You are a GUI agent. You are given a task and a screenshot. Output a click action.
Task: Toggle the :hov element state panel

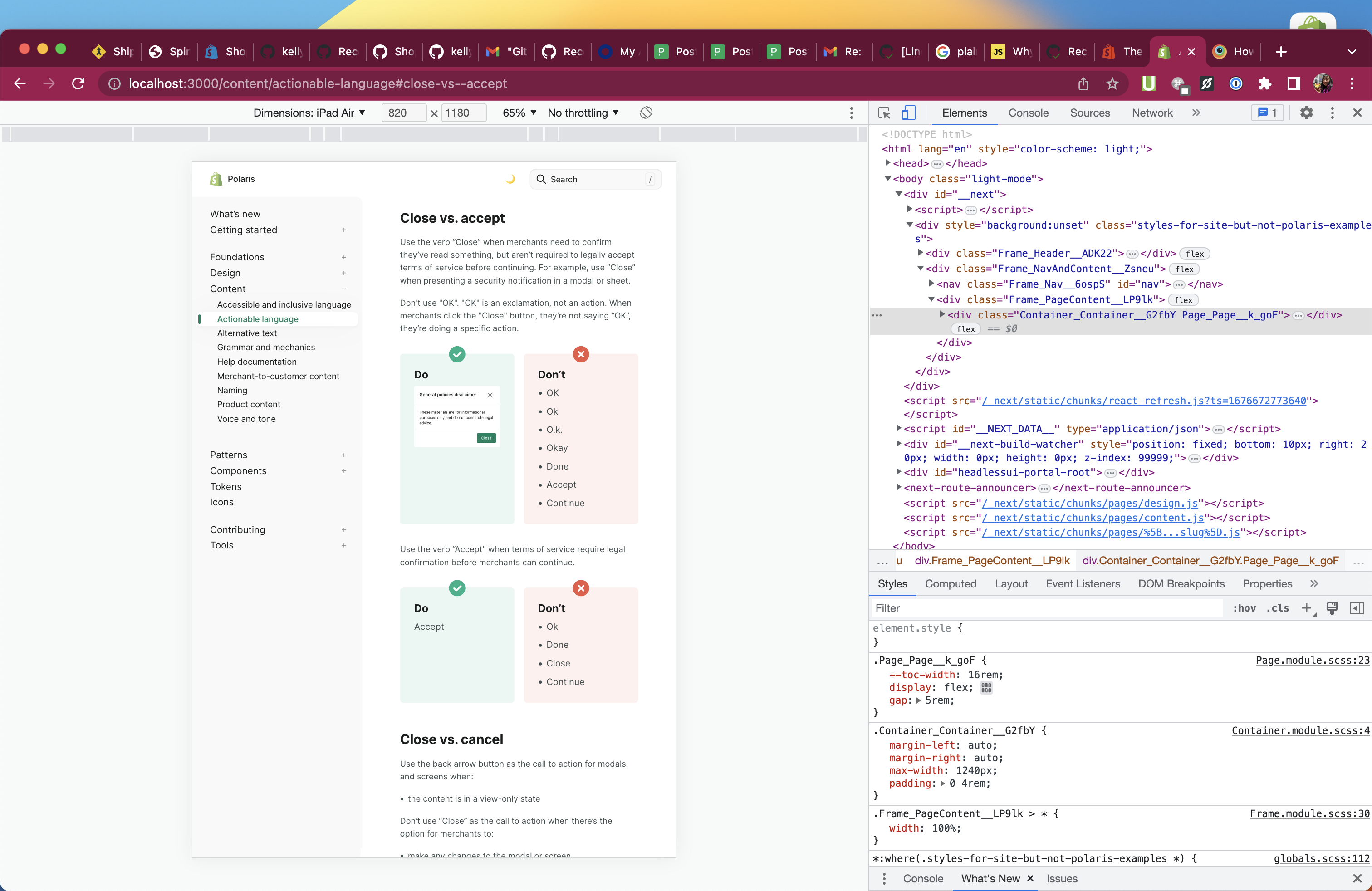pos(1244,608)
